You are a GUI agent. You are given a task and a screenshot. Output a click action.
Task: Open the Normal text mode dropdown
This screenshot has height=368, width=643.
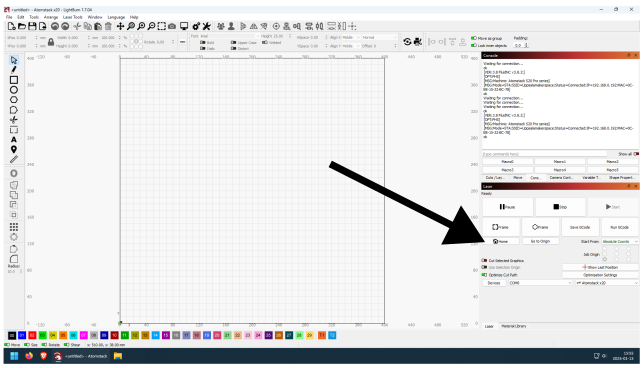click(x=380, y=37)
